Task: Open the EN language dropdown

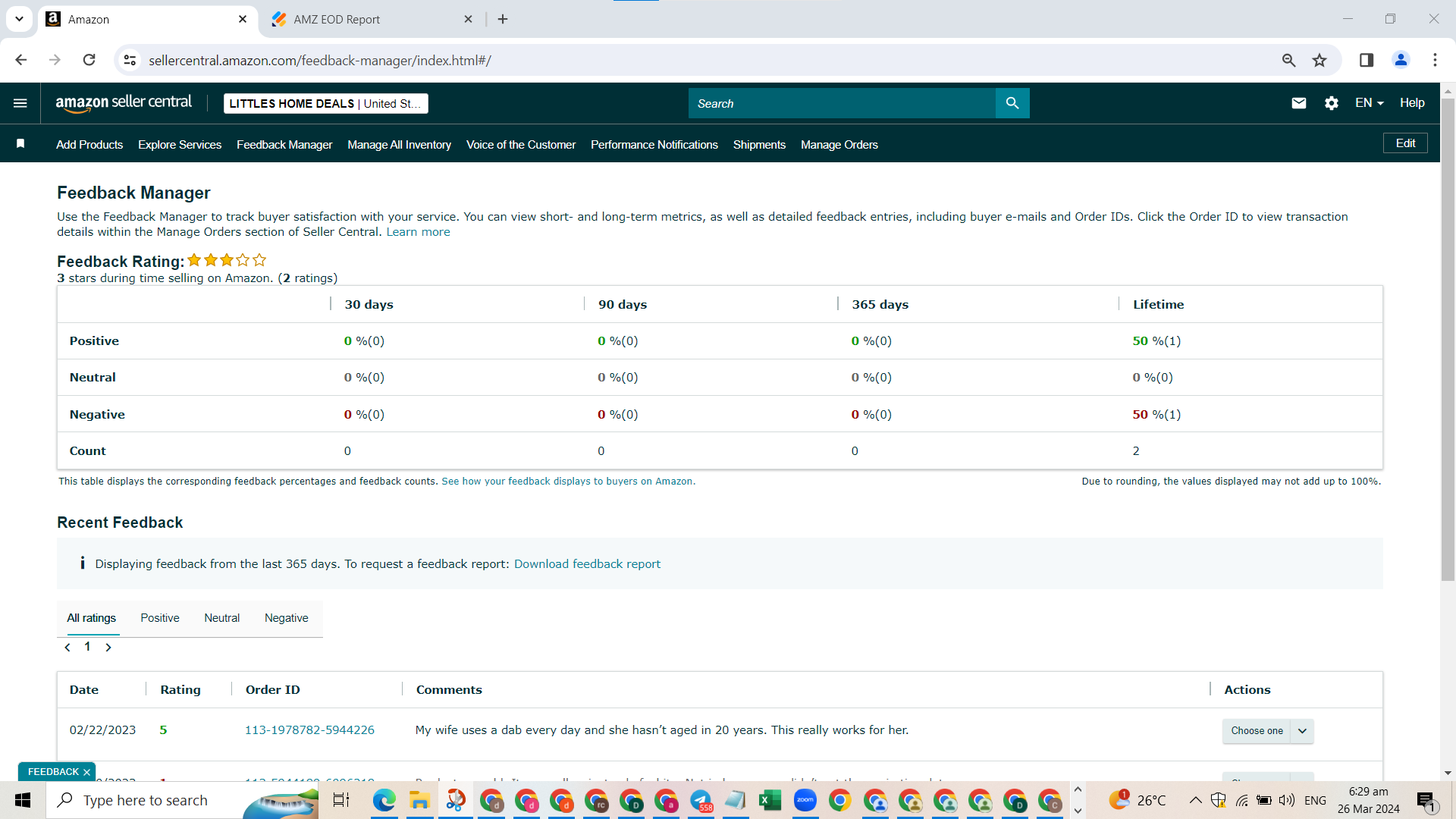Action: [x=1369, y=103]
